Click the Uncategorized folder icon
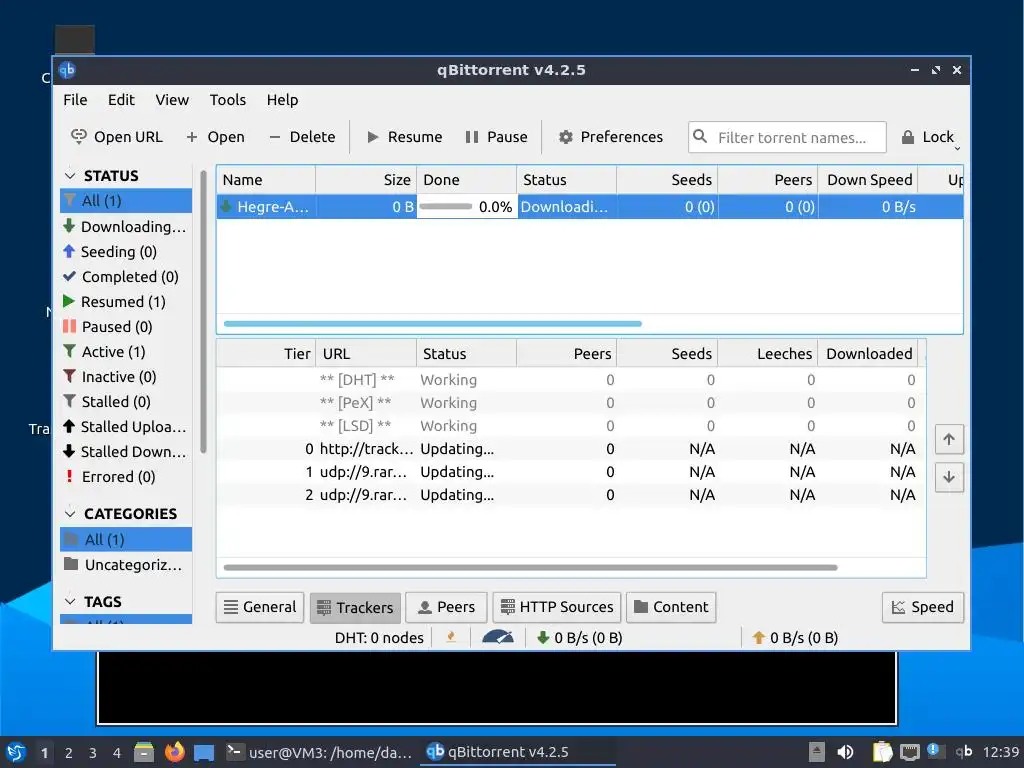 (x=71, y=564)
